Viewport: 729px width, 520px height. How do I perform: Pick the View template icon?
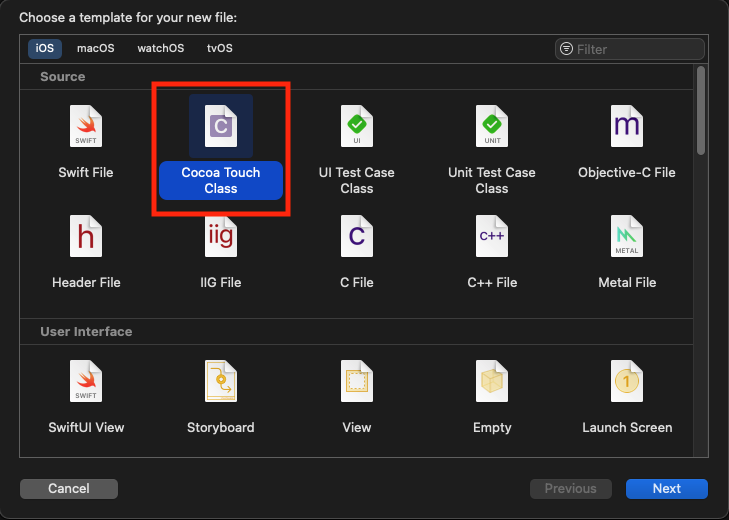point(357,381)
